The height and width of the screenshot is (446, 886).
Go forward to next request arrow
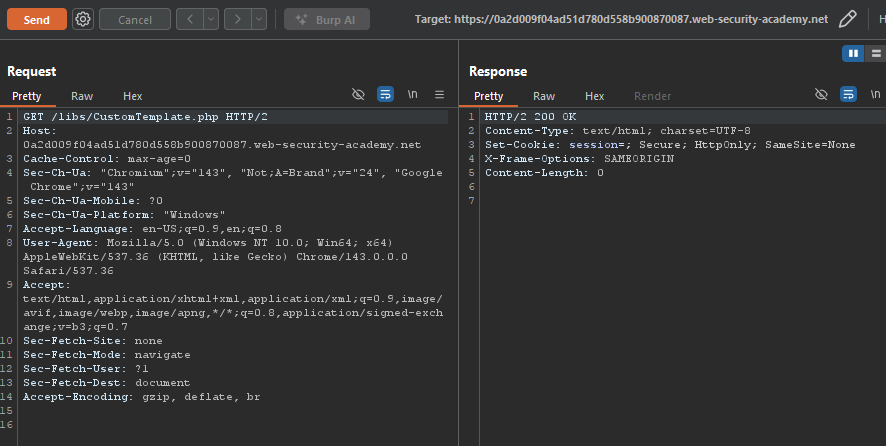237,19
